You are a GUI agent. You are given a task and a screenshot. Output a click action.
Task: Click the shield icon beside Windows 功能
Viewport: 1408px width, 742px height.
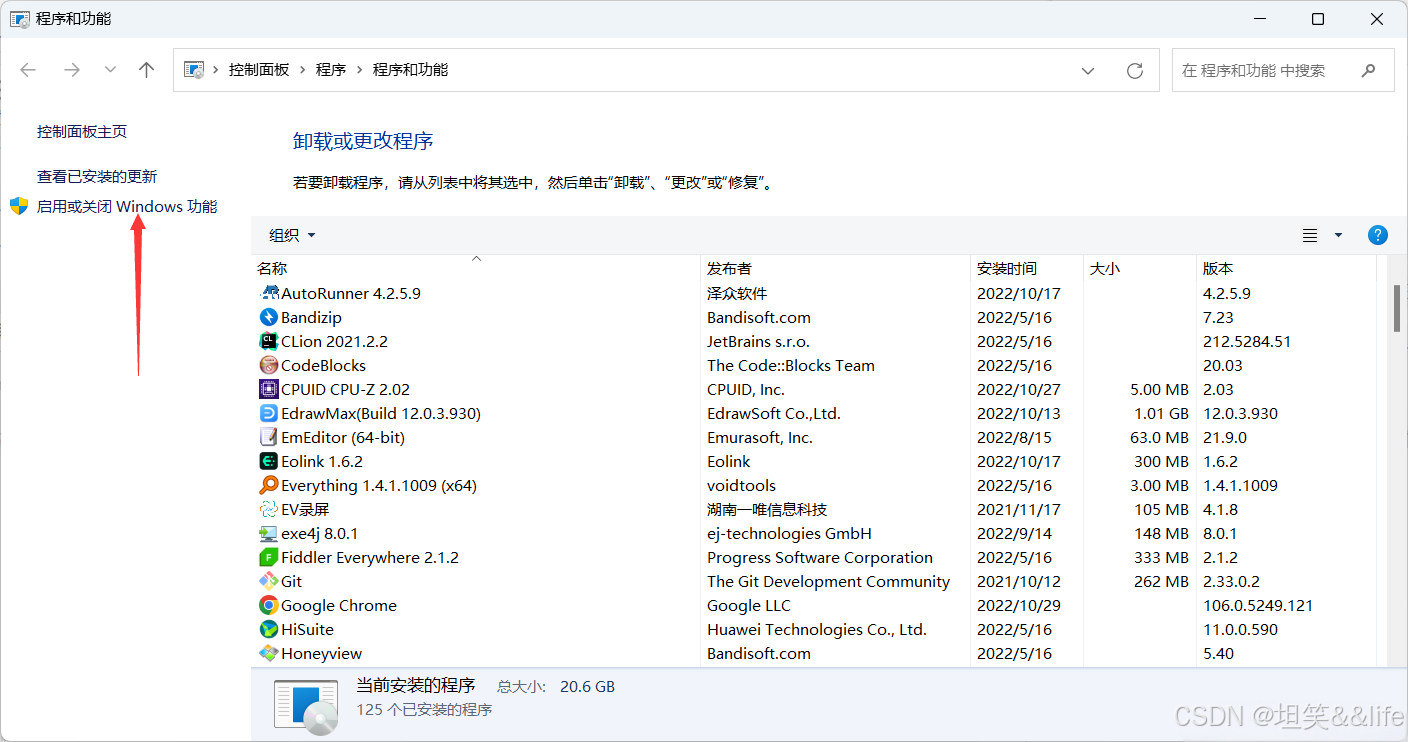(19, 206)
